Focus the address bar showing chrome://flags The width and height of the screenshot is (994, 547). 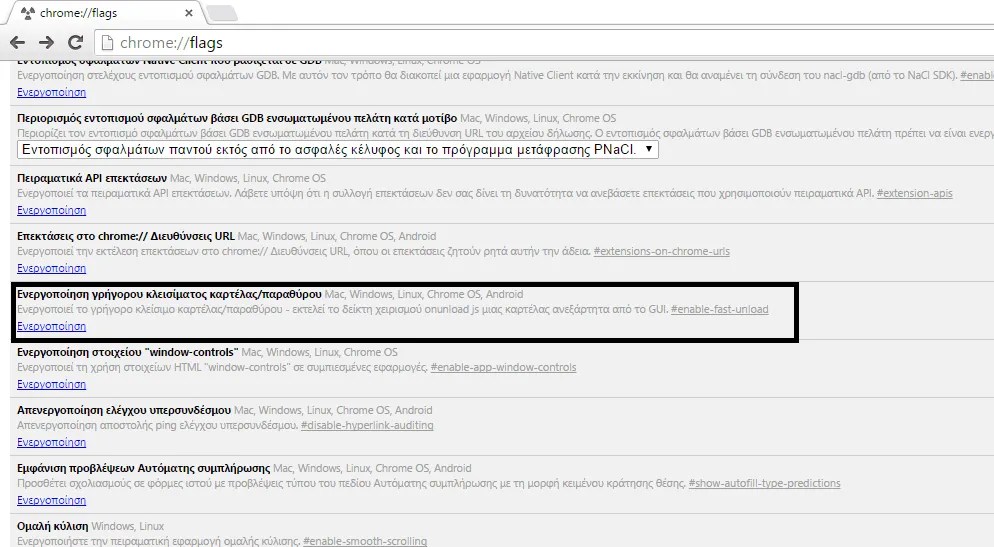point(545,42)
